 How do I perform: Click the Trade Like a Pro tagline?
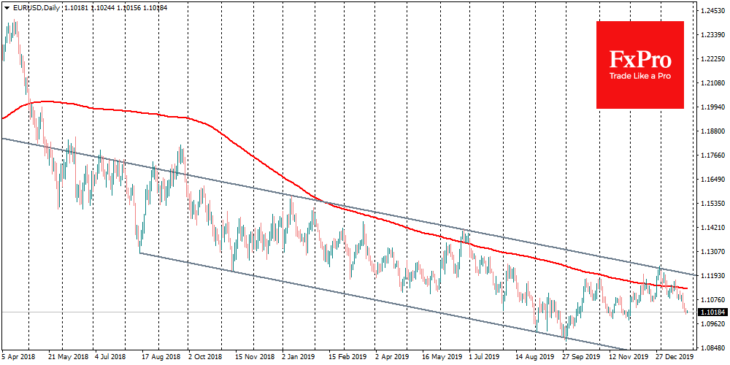pyautogui.click(x=640, y=76)
